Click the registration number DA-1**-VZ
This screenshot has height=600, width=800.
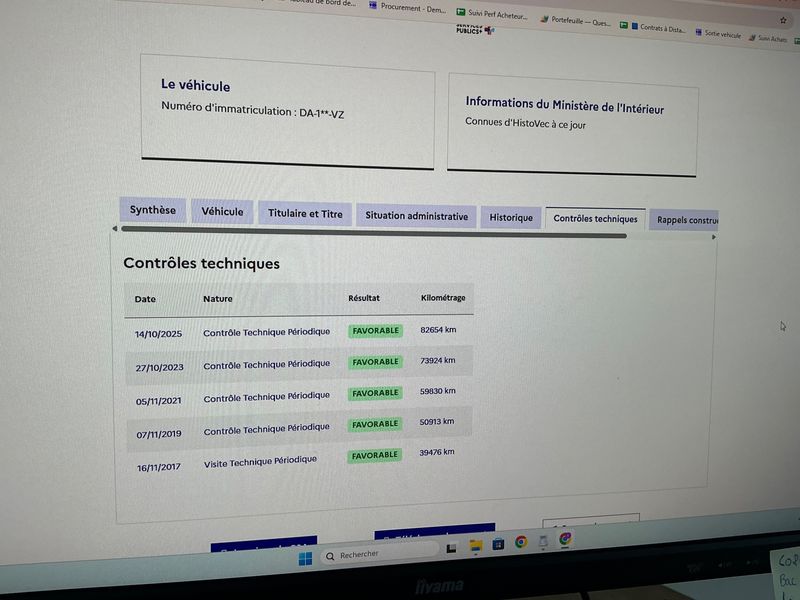pyautogui.click(x=321, y=113)
